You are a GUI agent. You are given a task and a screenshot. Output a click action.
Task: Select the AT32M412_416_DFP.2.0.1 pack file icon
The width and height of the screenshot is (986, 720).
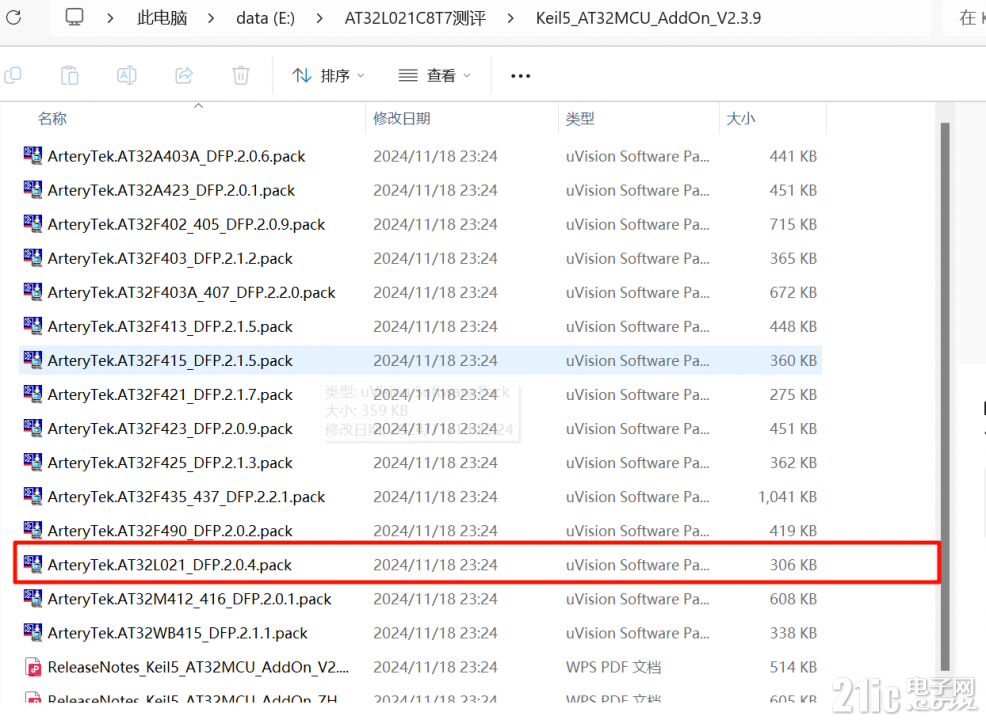[33, 597]
